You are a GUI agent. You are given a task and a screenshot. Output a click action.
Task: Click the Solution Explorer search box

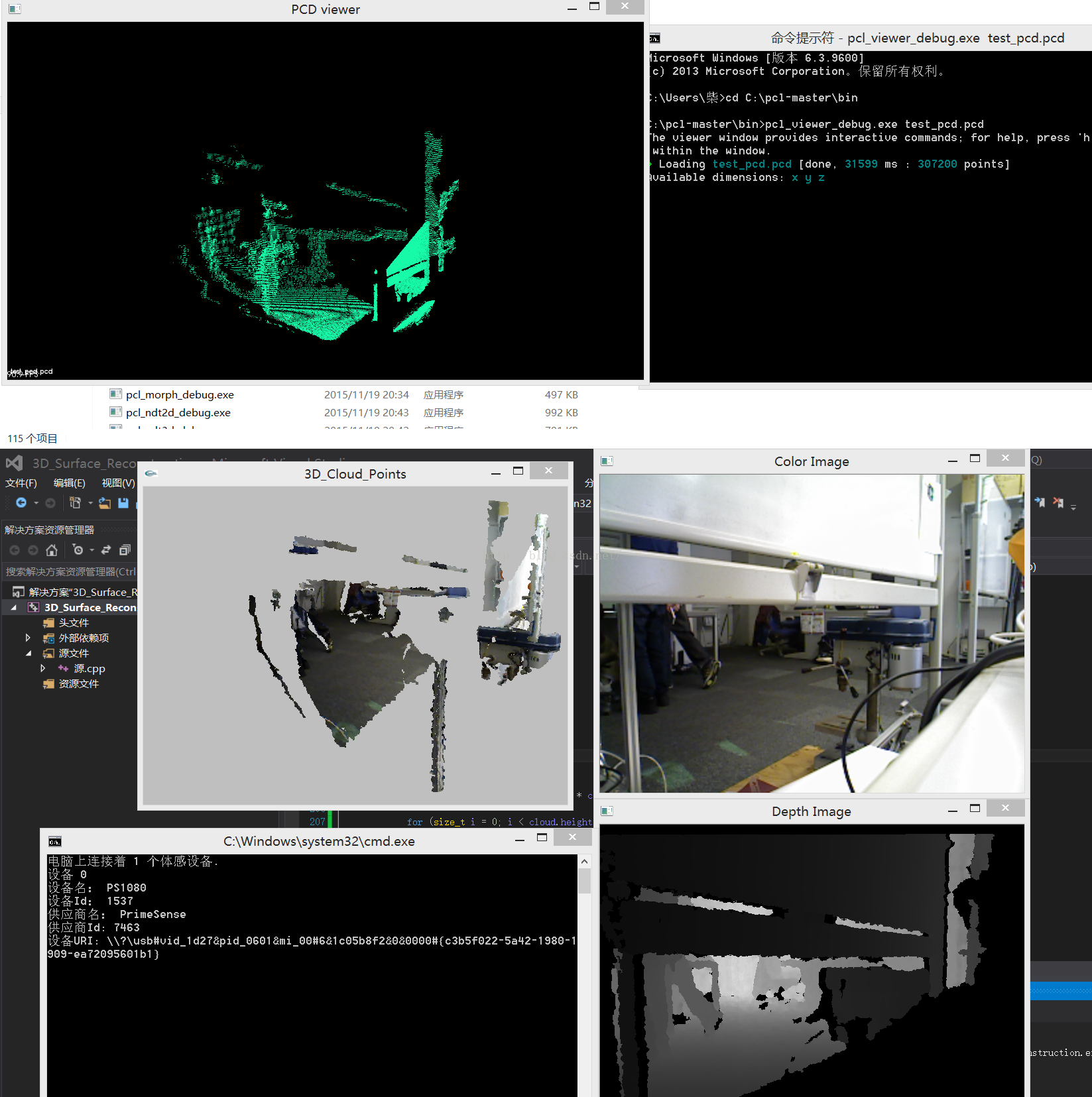(x=70, y=571)
